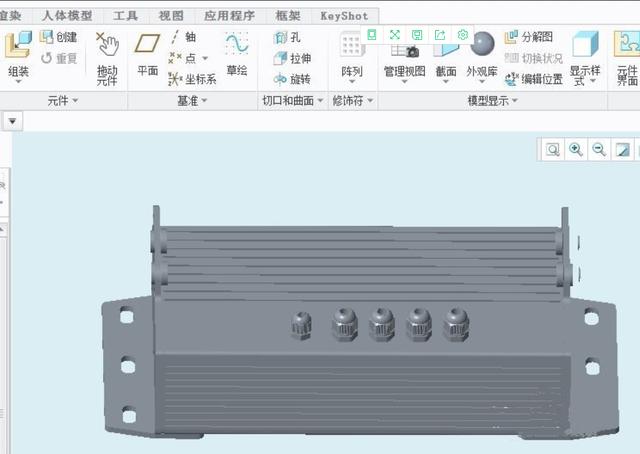This screenshot has width=640, height=454.
Task: Click the 旋转 revolve tool
Action: [x=292, y=79]
